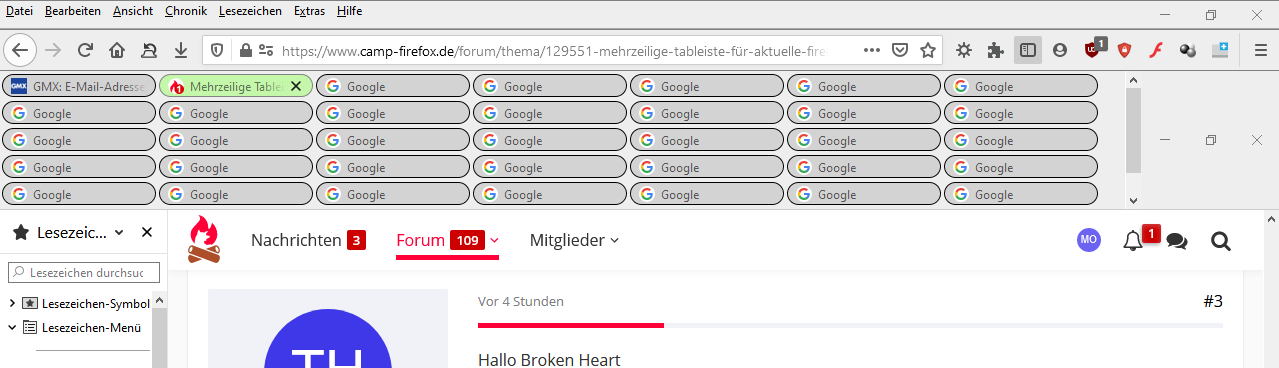Bookmark this page with star icon

tap(928, 50)
